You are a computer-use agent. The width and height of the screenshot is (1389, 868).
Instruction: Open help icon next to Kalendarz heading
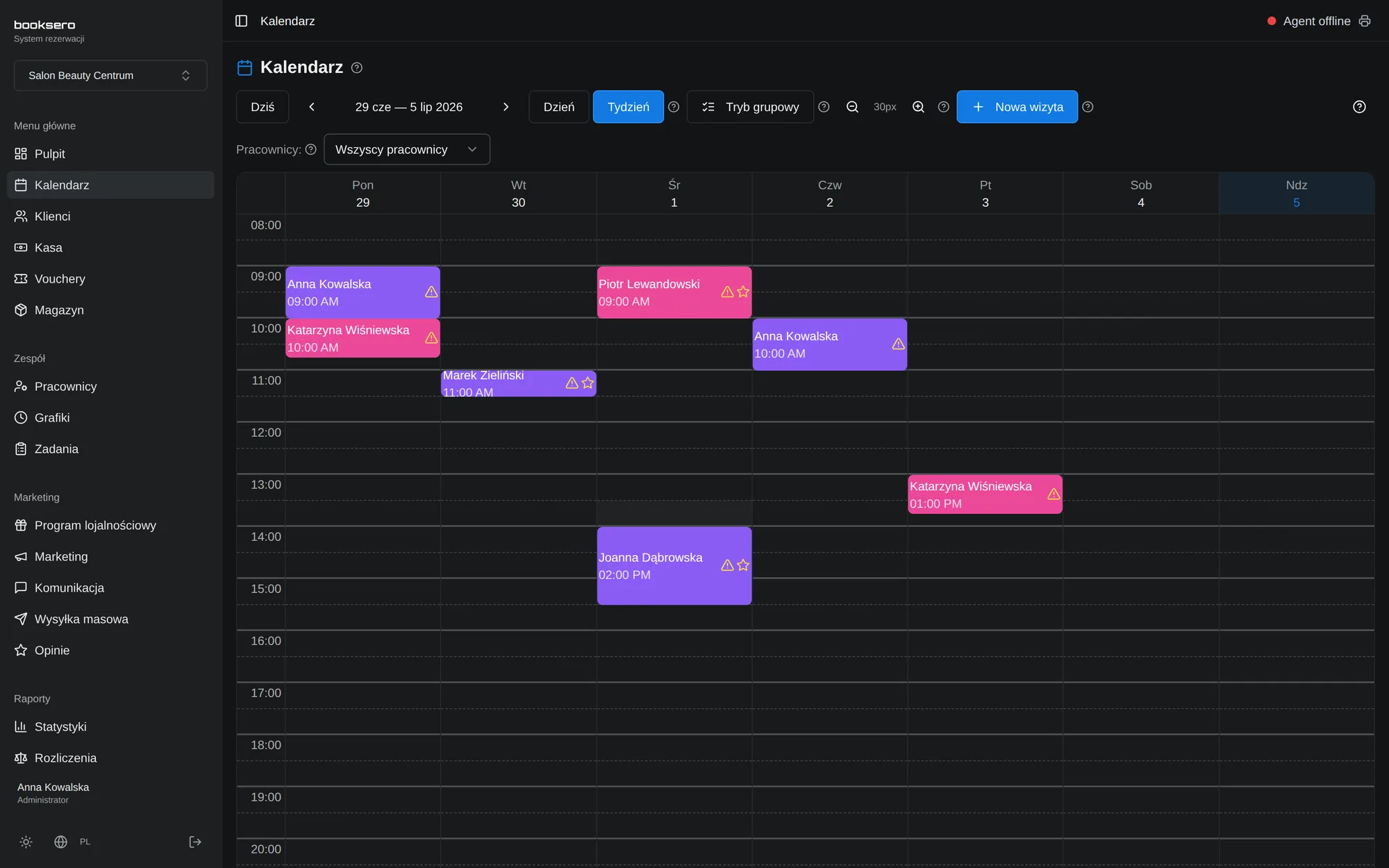click(356, 67)
